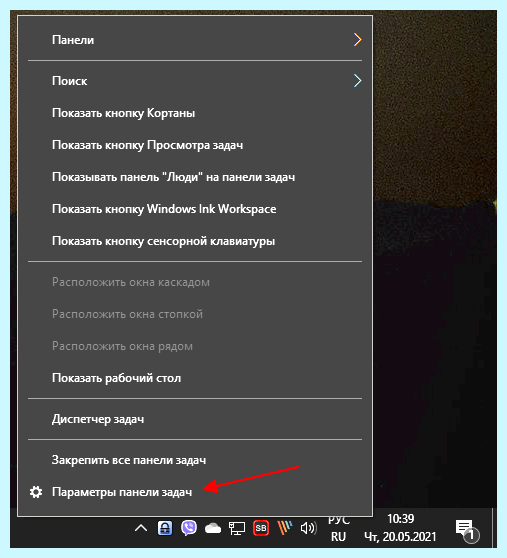Viewport: 507px width, 558px height.
Task: Expand the Панели submenu arrow
Action: tap(358, 40)
